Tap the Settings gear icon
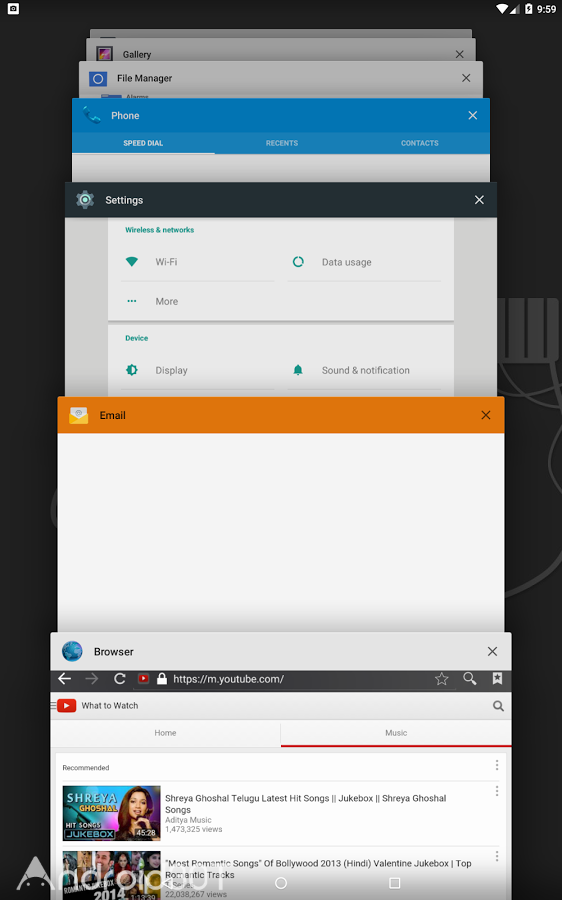Viewport: 562px width, 900px height. click(85, 200)
